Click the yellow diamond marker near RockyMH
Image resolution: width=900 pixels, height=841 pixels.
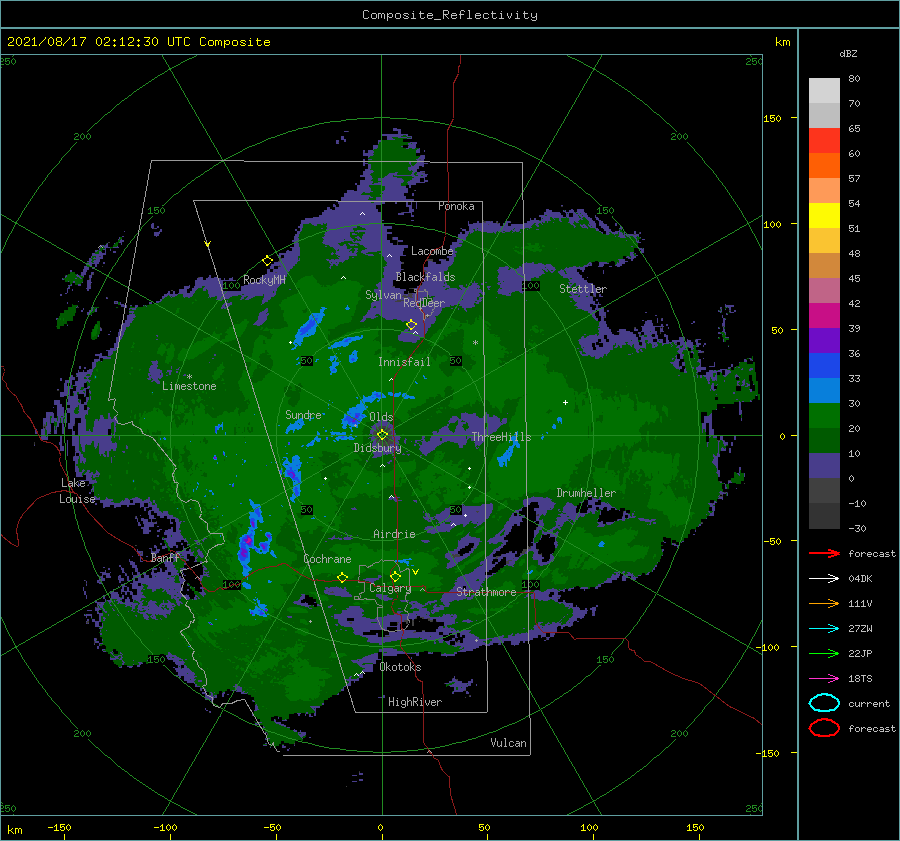267,261
